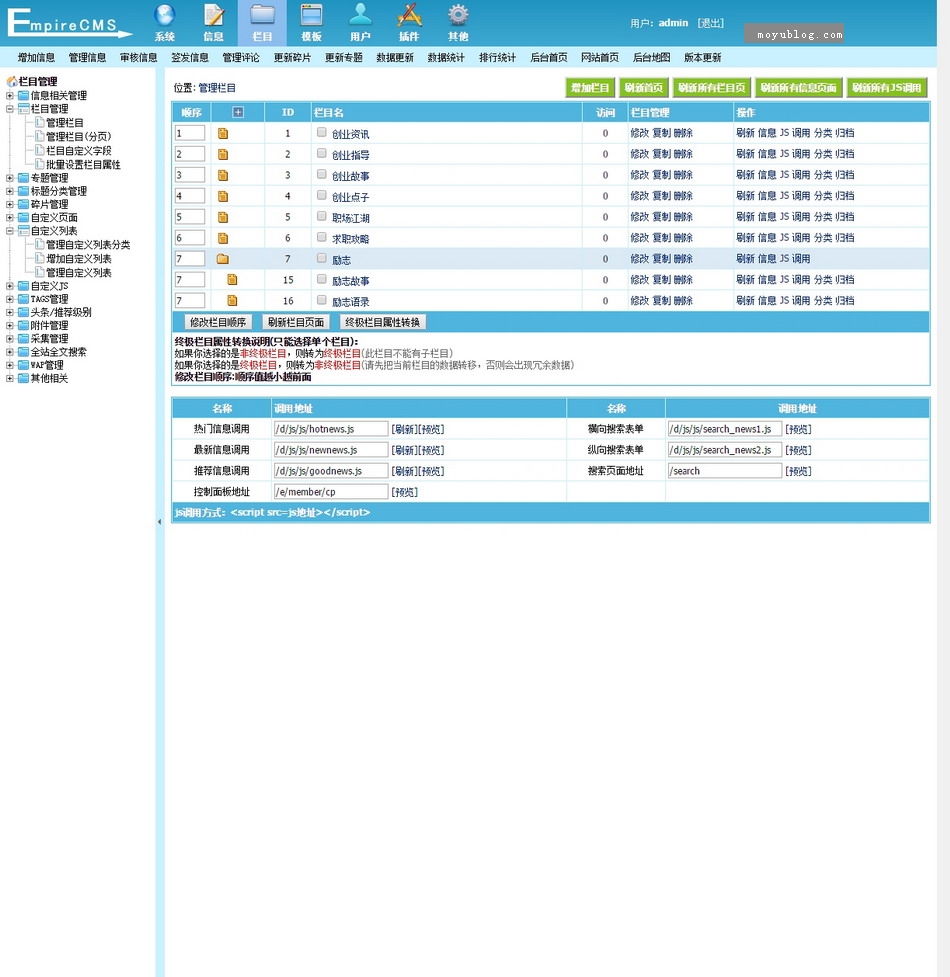Image resolution: width=950 pixels, height=977 pixels.
Task: Tick the checkbox for 创业指导
Action: pyautogui.click(x=321, y=153)
